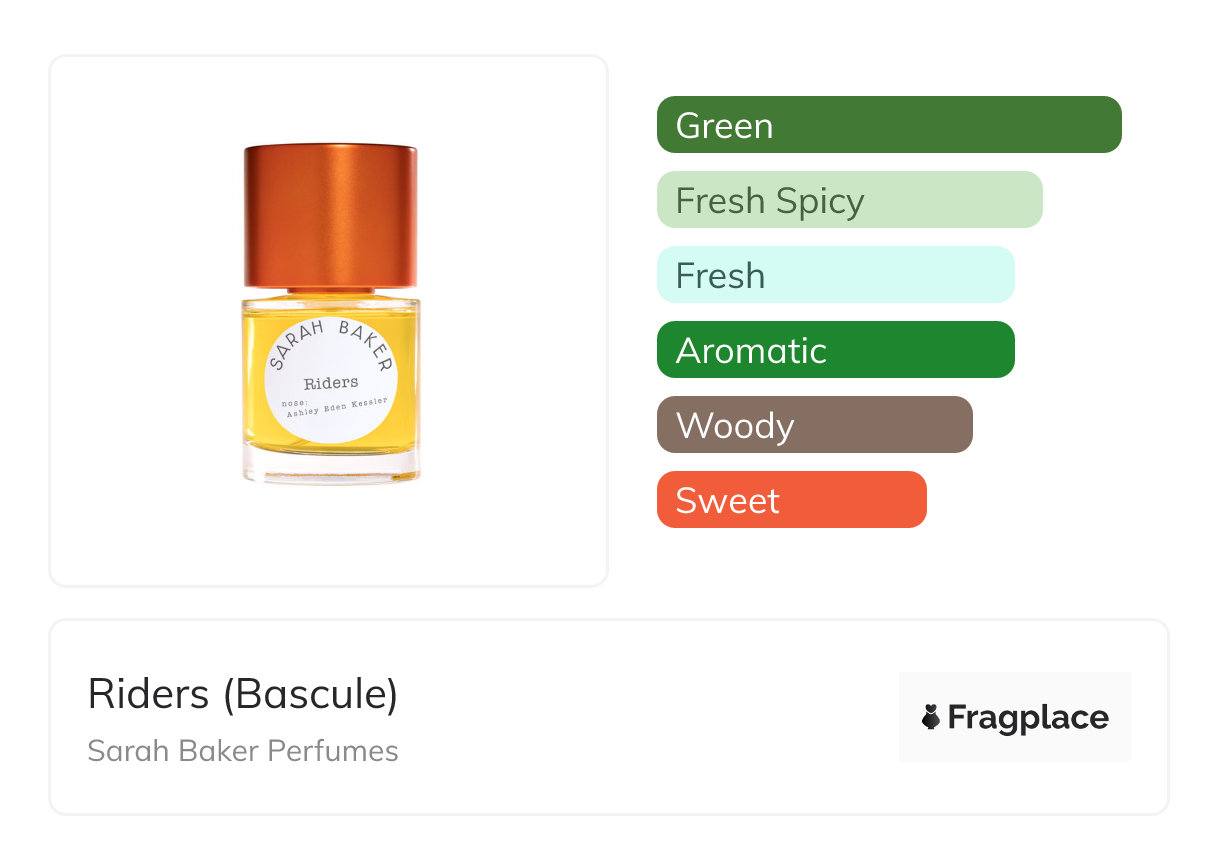Image resolution: width=1218 pixels, height=864 pixels.
Task: Click the Aromatic label text
Action: click(751, 351)
